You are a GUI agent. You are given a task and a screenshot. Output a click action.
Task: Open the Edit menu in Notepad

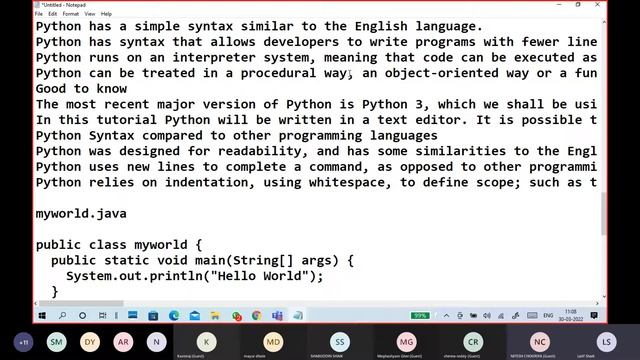pos(53,14)
